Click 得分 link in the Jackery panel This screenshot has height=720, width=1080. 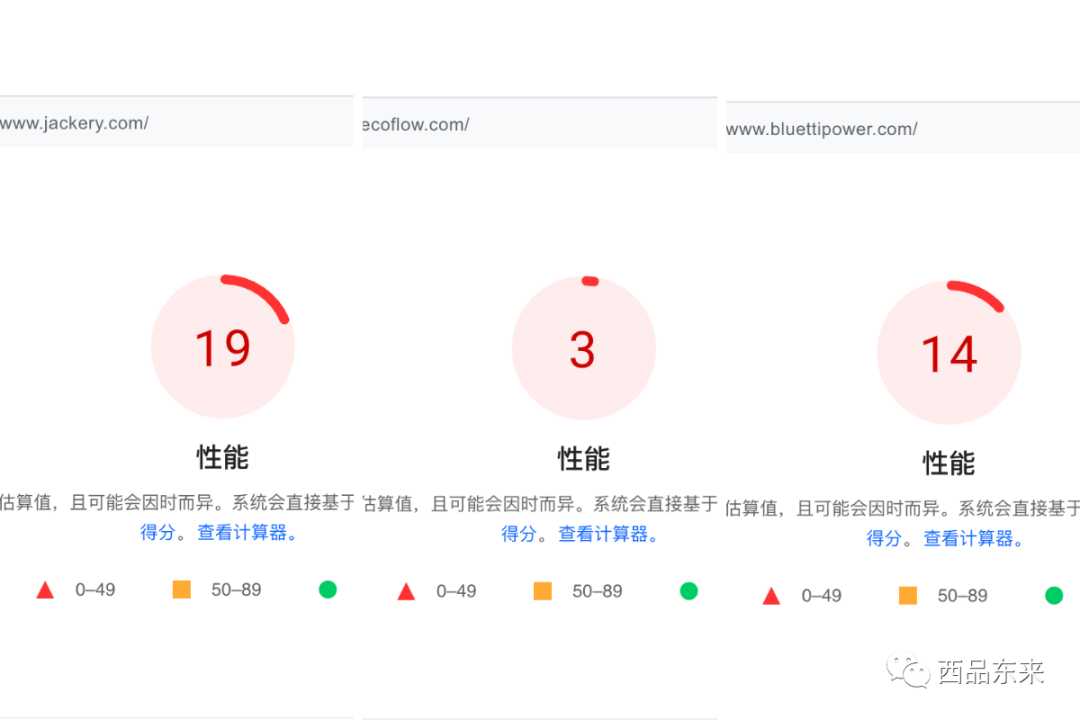158,533
